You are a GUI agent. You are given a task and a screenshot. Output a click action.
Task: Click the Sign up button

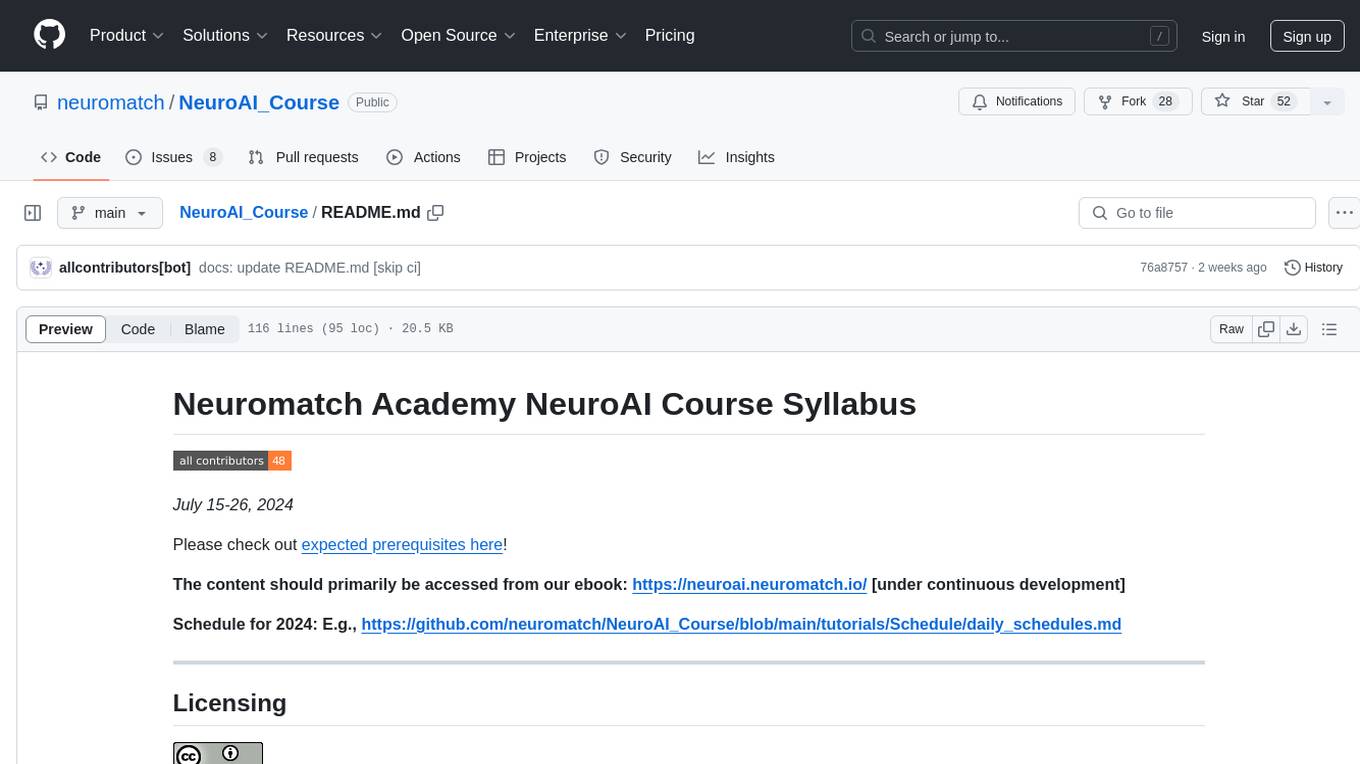point(1307,36)
